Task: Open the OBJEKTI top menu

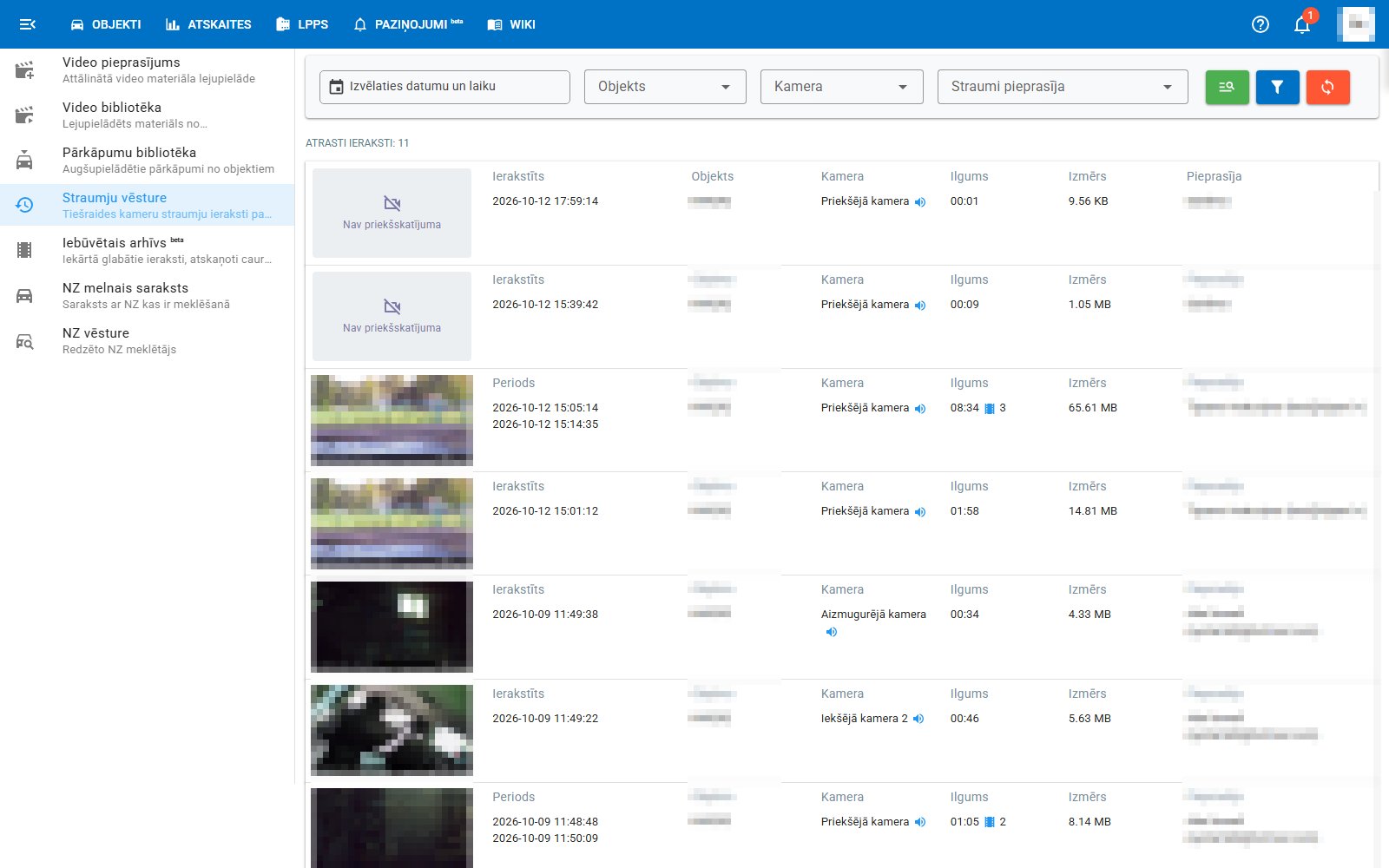Action: tap(105, 24)
